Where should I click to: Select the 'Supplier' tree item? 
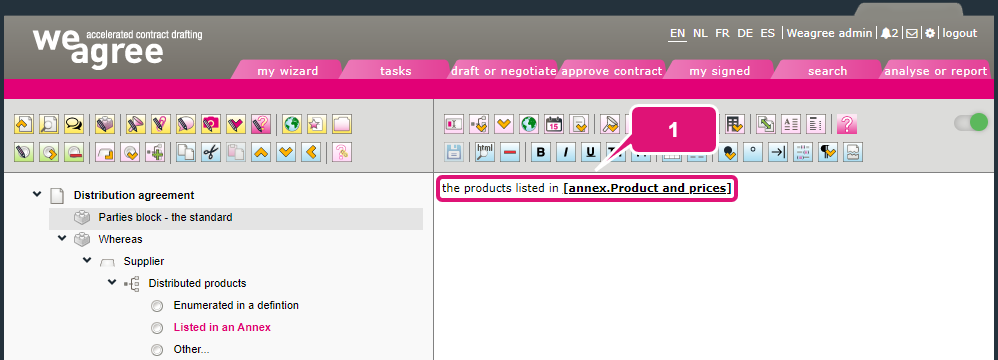point(144,261)
